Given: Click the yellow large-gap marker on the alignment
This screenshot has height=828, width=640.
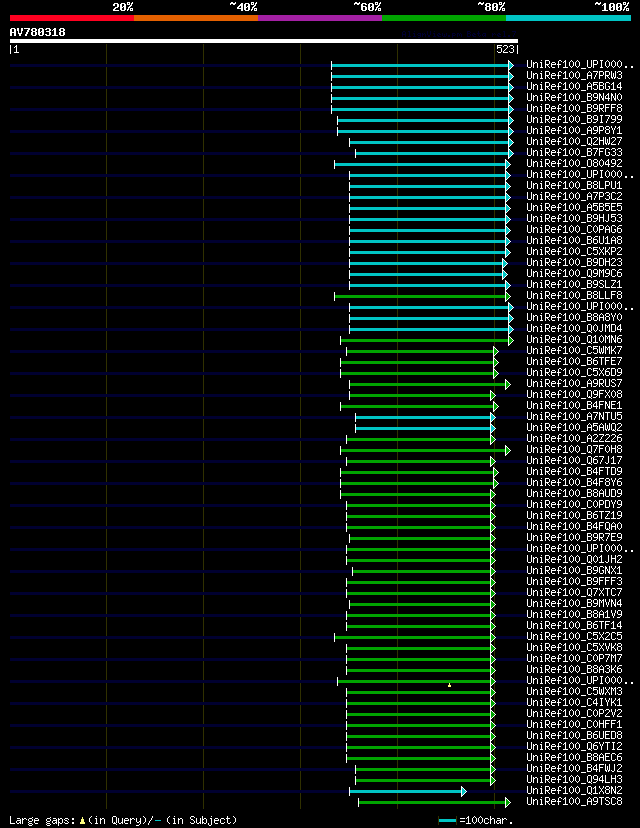Looking at the screenshot, I should click(x=449, y=685).
